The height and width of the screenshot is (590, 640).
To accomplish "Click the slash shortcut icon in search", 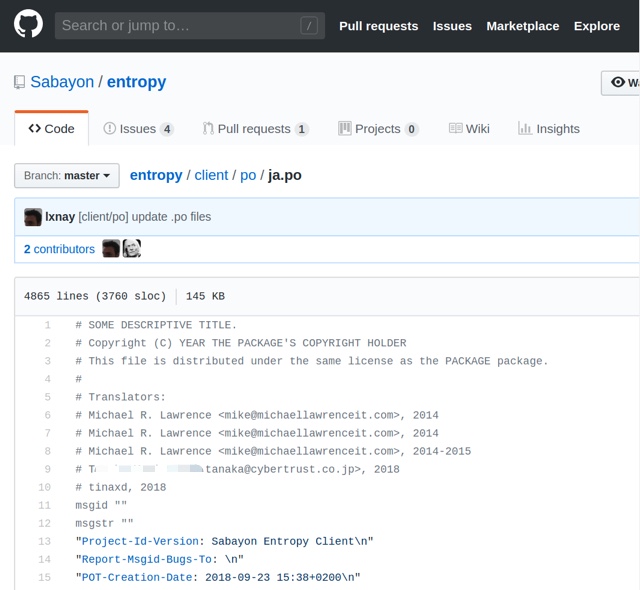I will 309,26.
